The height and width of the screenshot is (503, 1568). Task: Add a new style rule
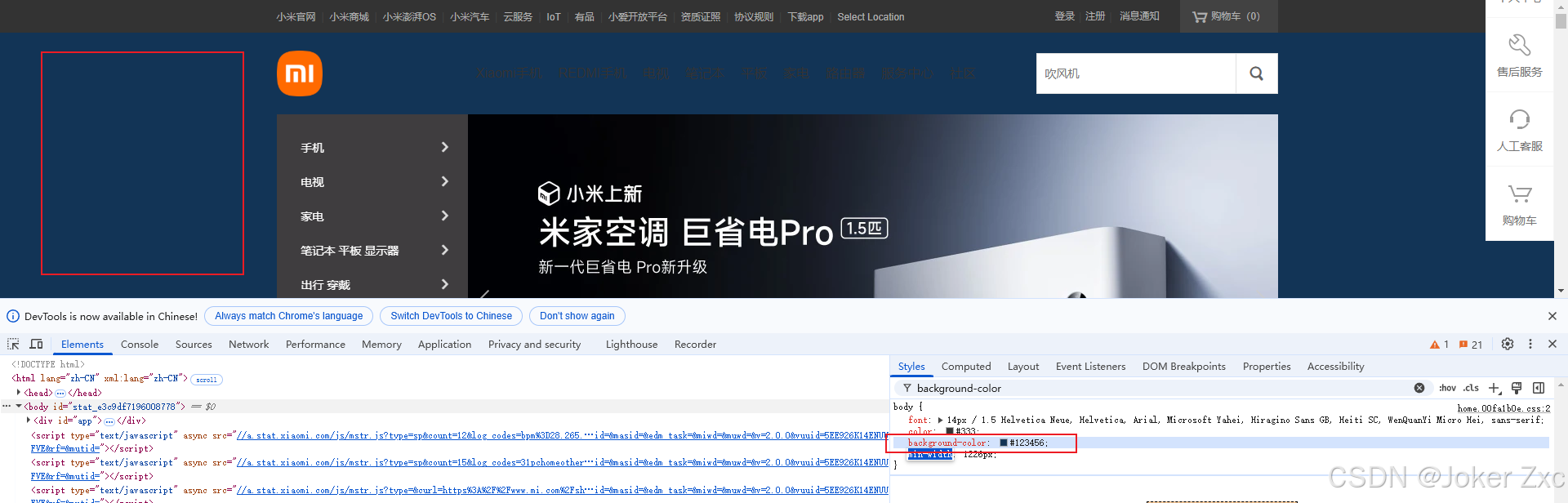(1494, 388)
